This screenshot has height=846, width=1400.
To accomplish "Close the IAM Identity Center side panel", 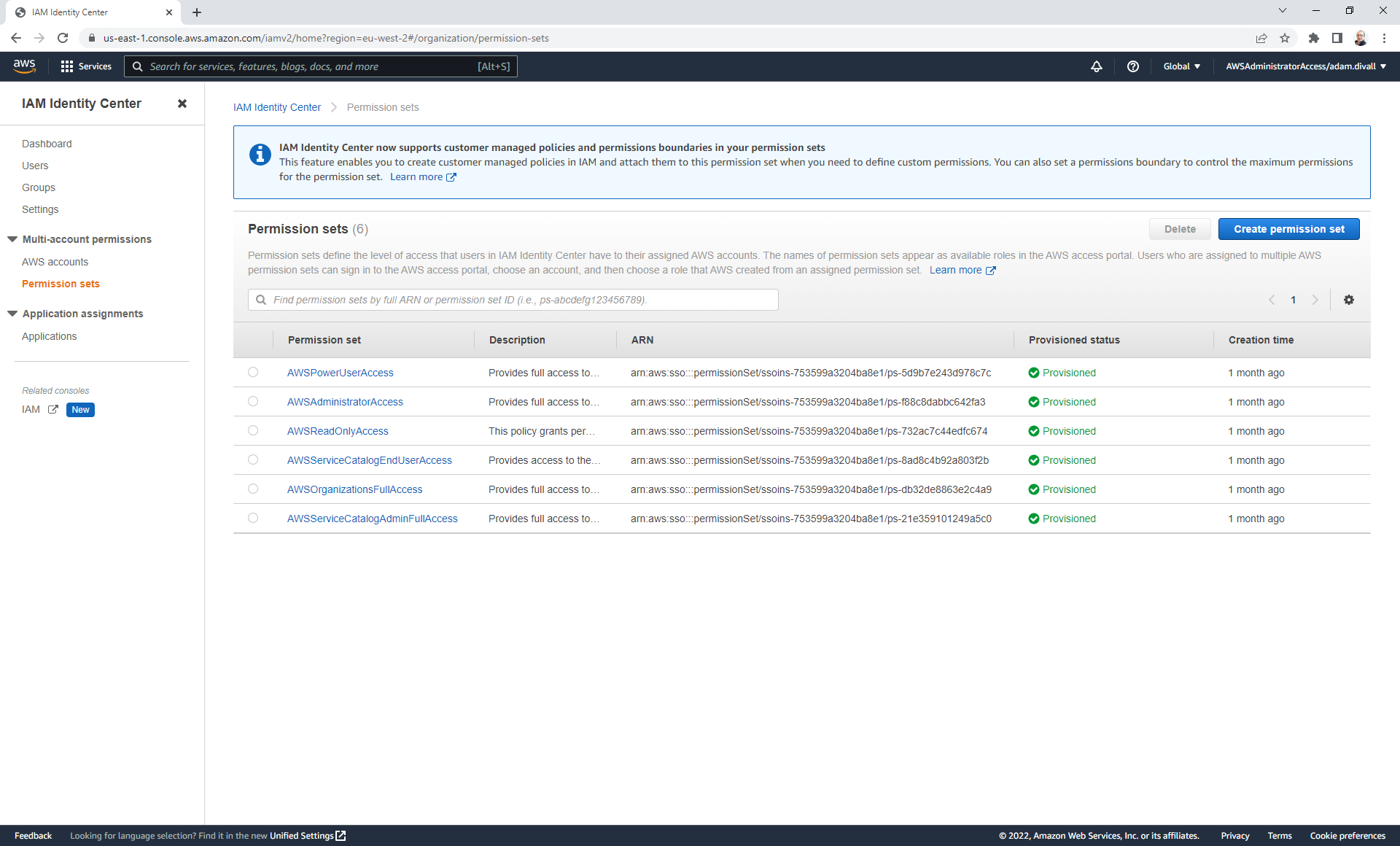I will click(182, 104).
